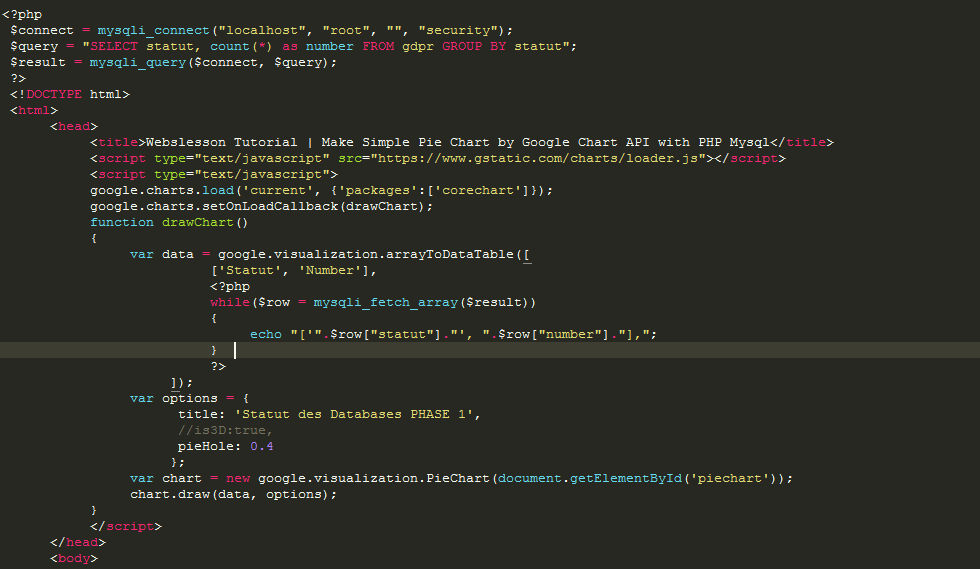This screenshot has width=980, height=569.
Task: Click the while keyword
Action: (230, 303)
